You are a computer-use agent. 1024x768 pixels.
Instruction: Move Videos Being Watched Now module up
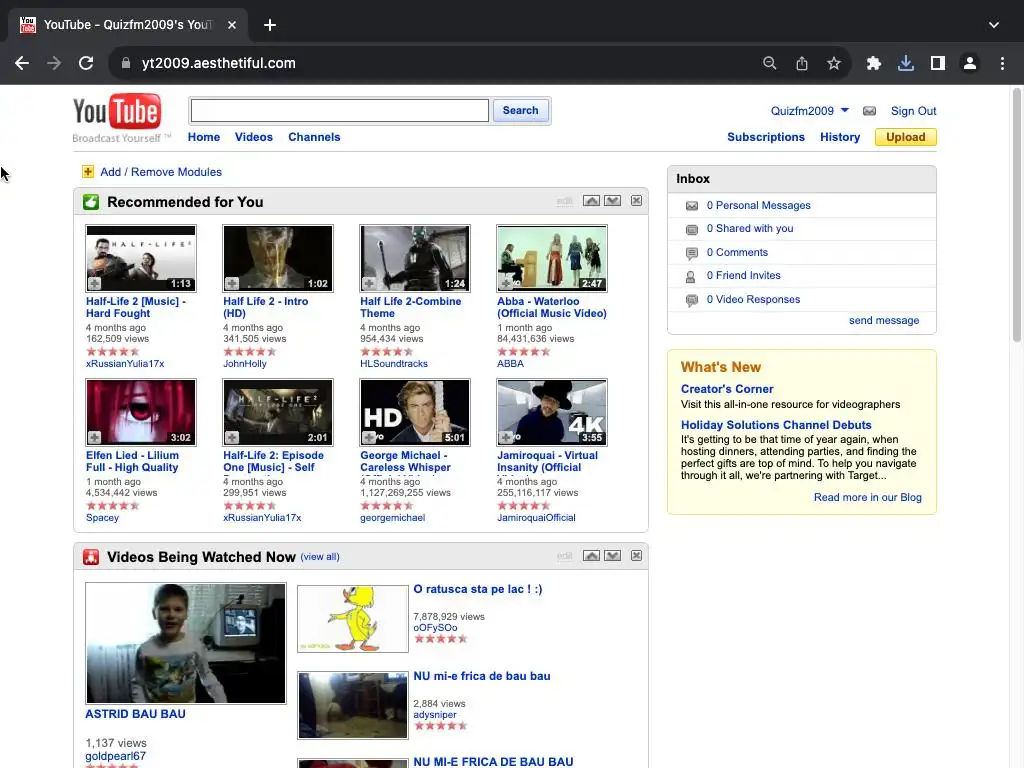coord(591,556)
